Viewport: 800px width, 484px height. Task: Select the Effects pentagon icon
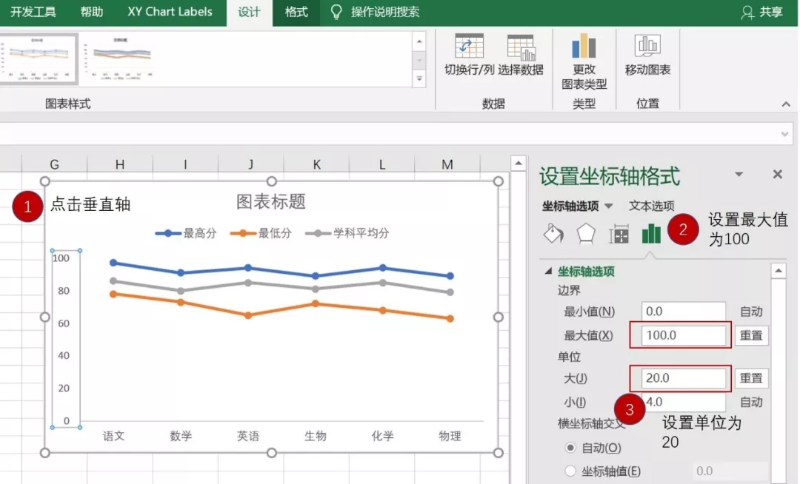[x=586, y=234]
